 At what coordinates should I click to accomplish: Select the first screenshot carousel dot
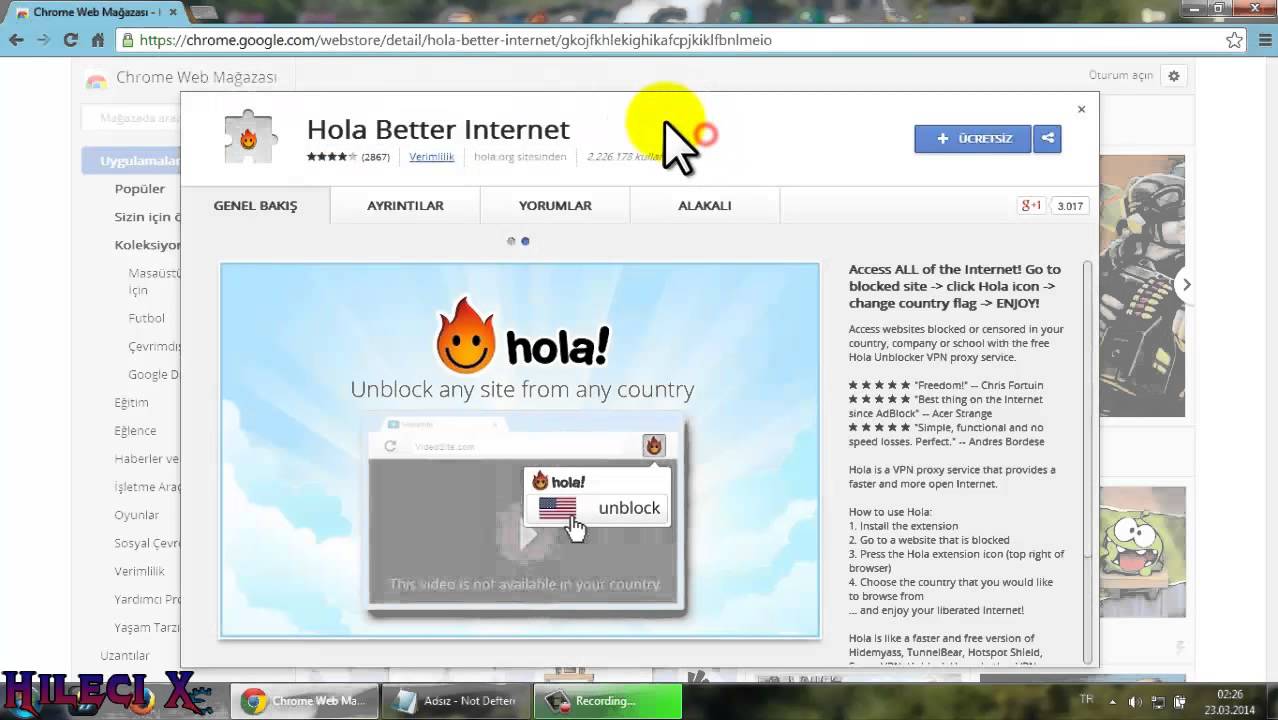pos(511,241)
